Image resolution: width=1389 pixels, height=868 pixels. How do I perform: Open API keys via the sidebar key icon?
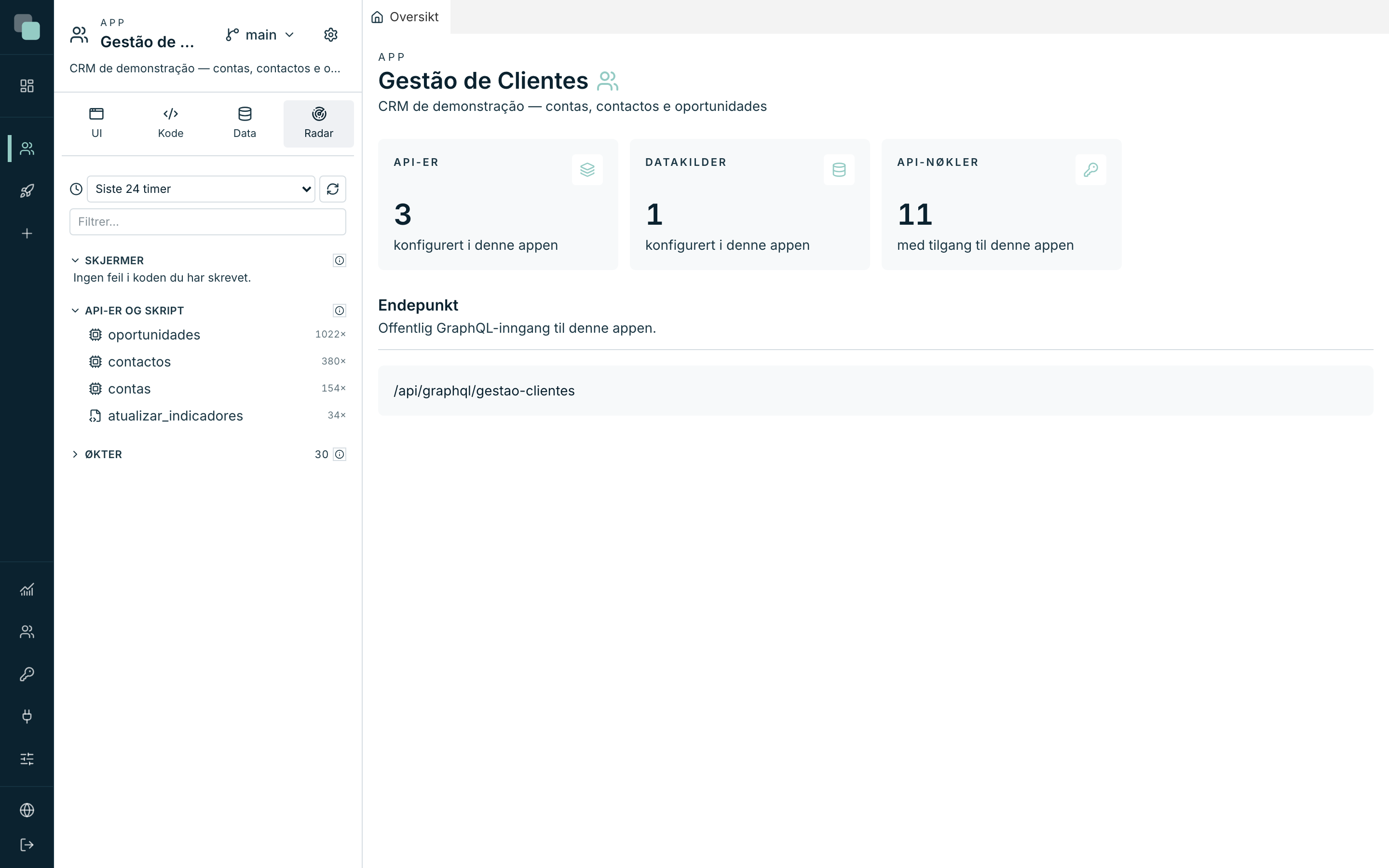(27, 674)
